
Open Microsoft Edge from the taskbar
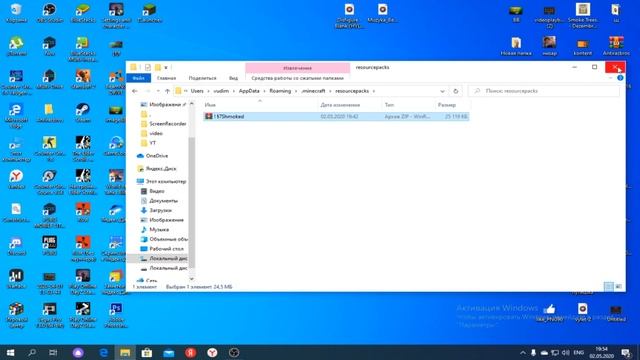(x=104, y=352)
